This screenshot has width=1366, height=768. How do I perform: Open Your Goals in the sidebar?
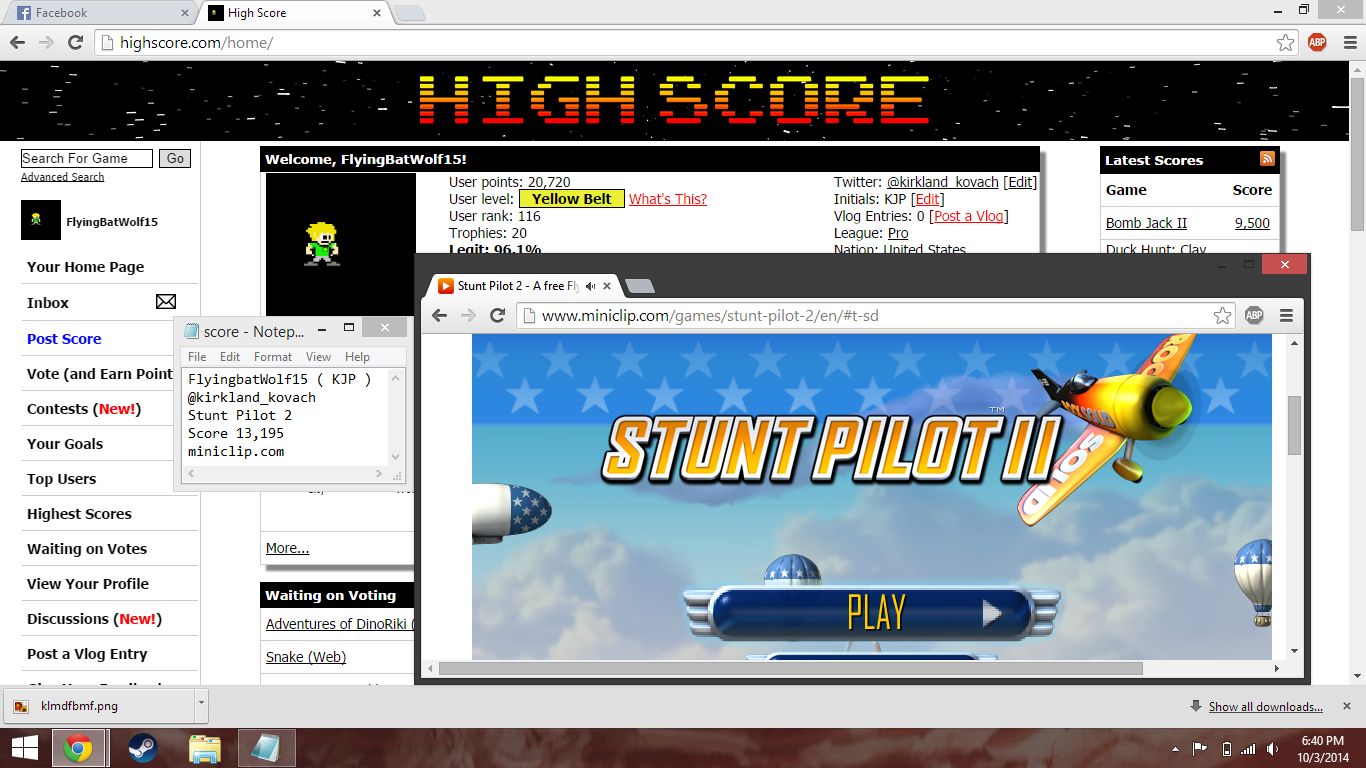tap(65, 444)
